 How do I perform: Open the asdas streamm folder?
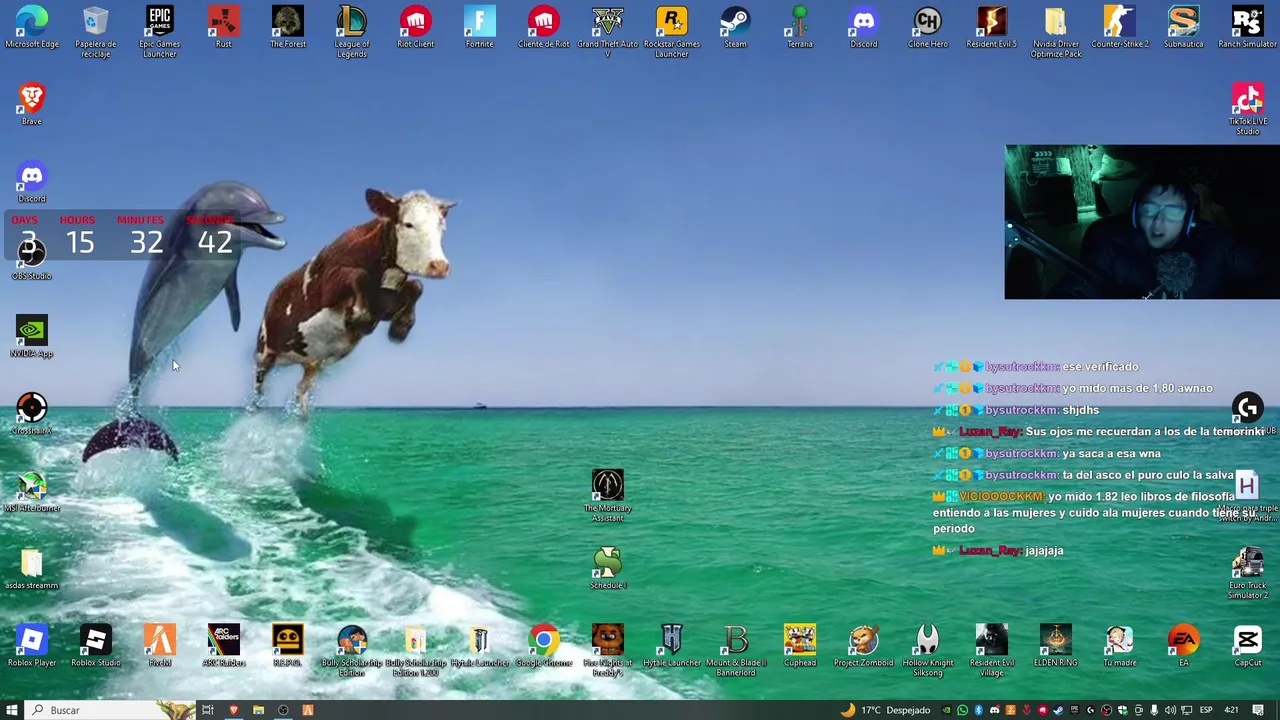pos(32,569)
